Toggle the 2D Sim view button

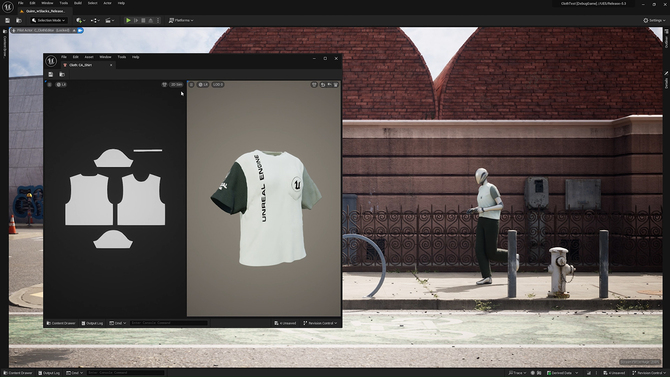[x=176, y=85]
